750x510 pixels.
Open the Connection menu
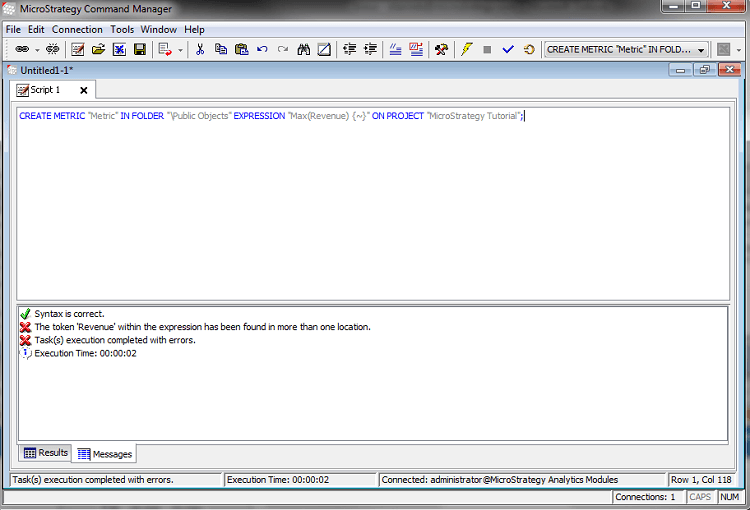(x=77, y=30)
